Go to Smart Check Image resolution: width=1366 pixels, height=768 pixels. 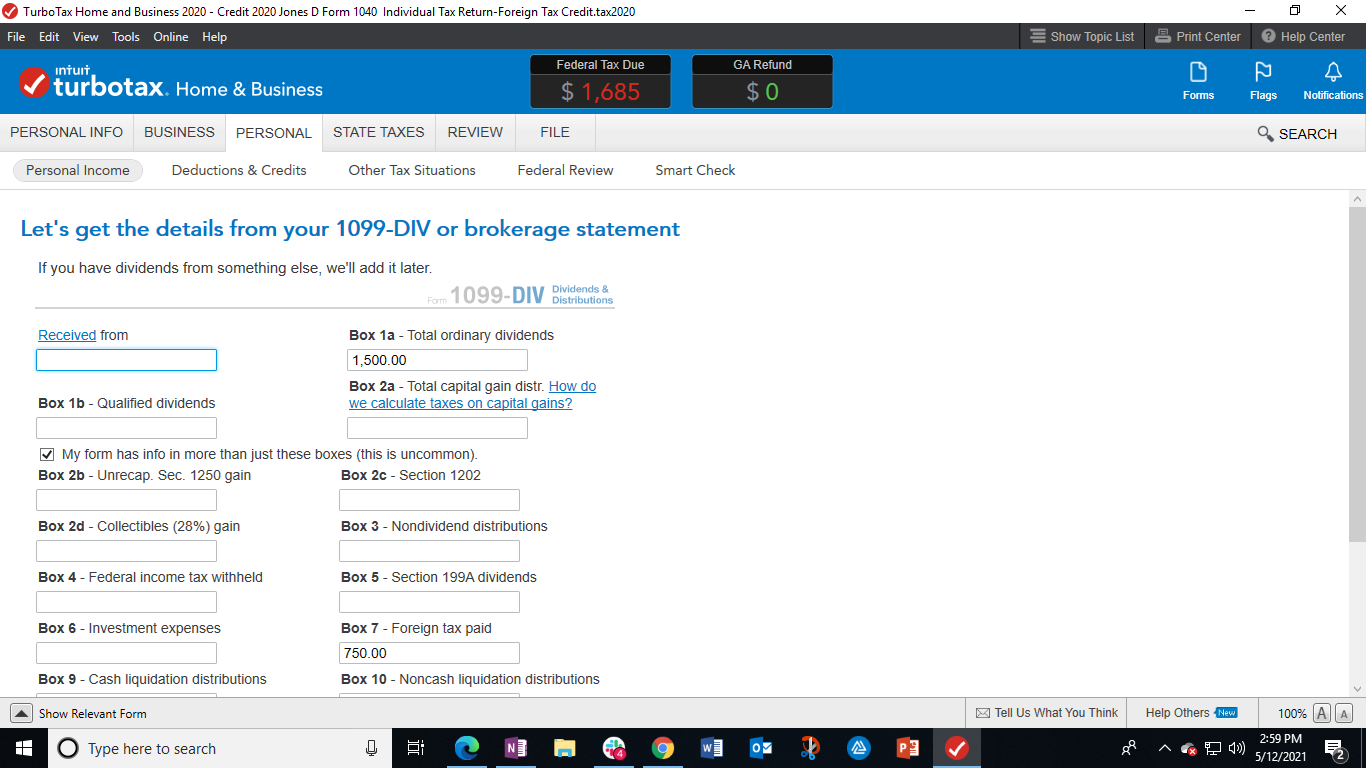(695, 170)
